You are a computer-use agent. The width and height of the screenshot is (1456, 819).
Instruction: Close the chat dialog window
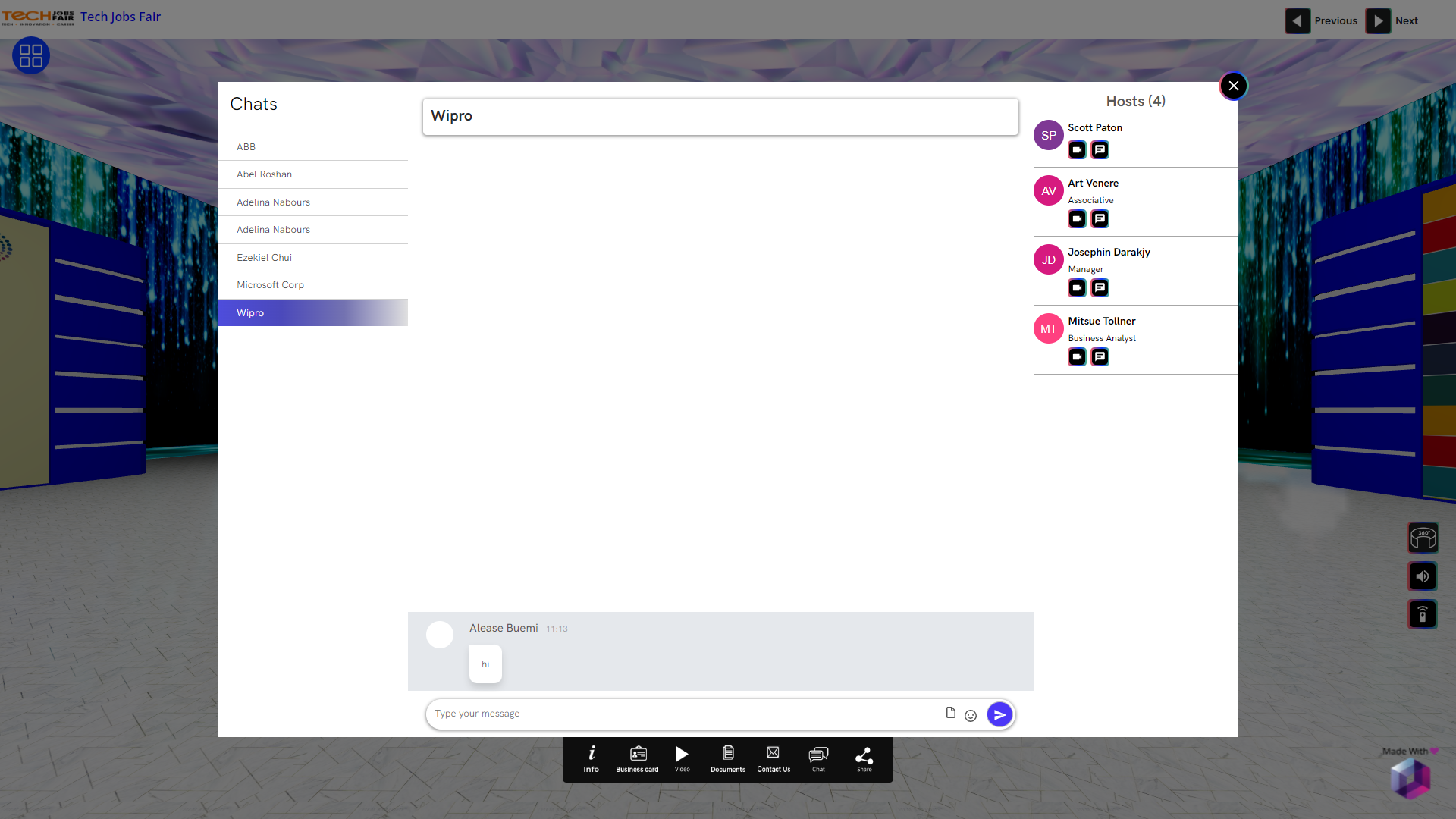(1234, 86)
